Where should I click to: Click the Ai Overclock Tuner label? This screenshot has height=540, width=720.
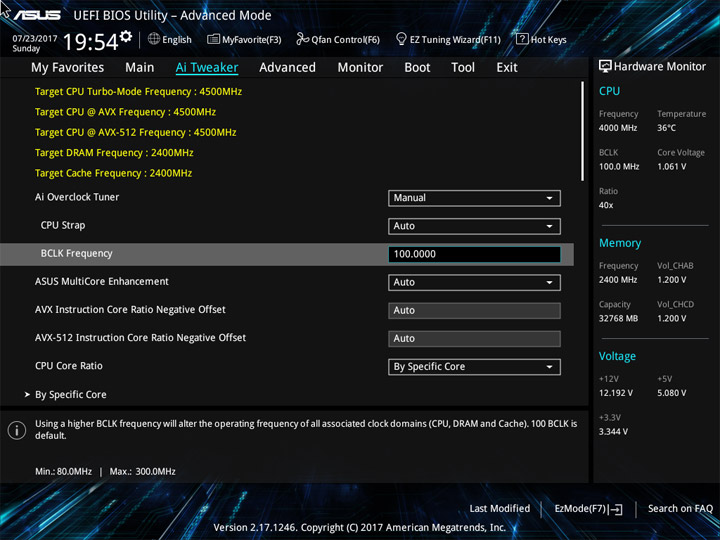[77, 197]
